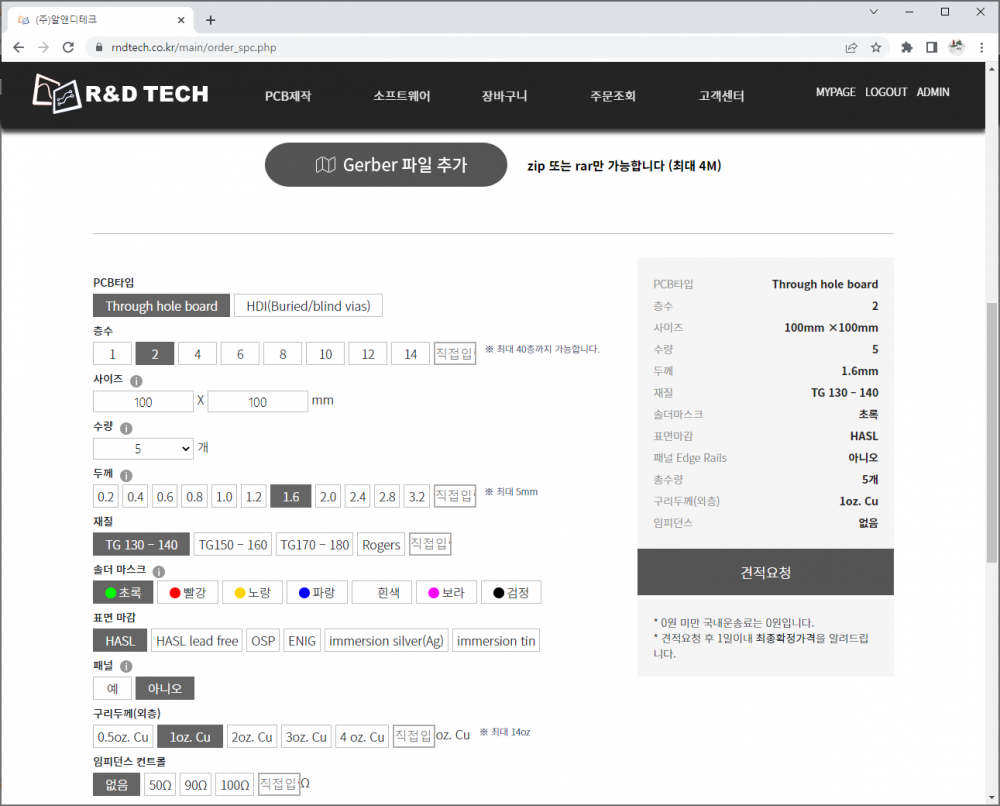The image size is (1000, 806).
Task: Select HDI(Buried/blind vias) PCB type
Action: [308, 306]
